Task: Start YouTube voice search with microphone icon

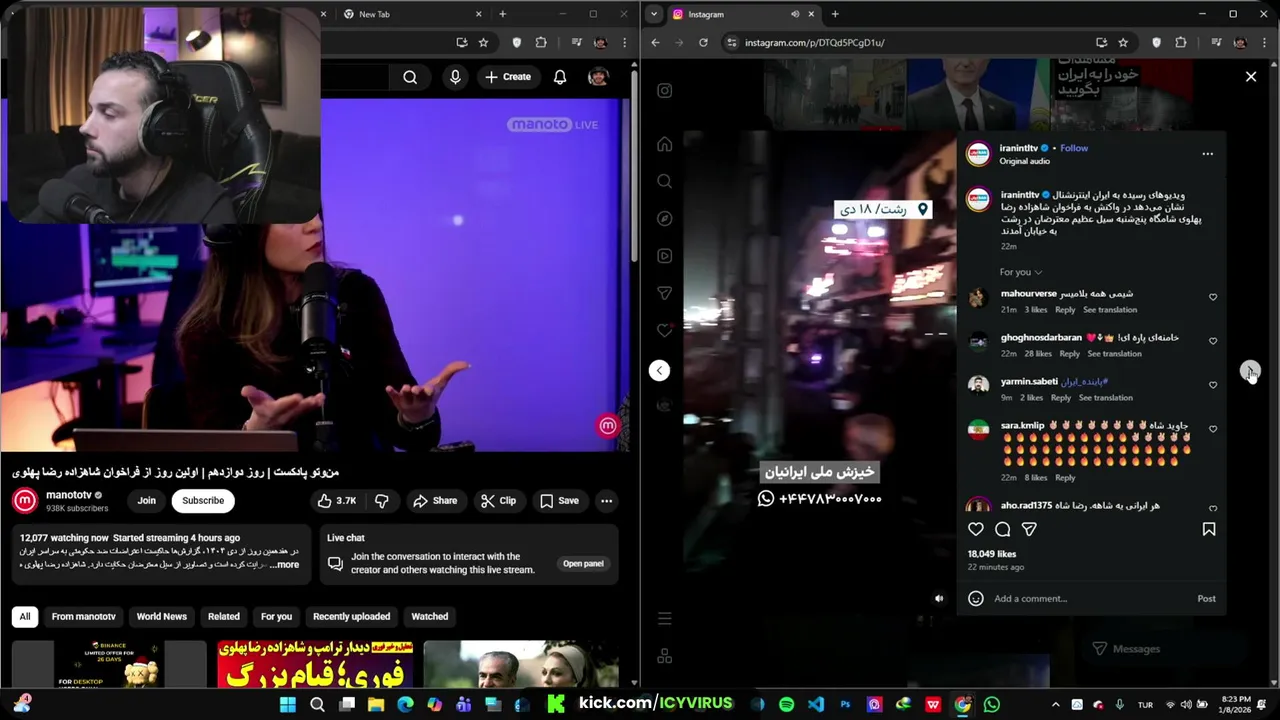Action: 455,77
